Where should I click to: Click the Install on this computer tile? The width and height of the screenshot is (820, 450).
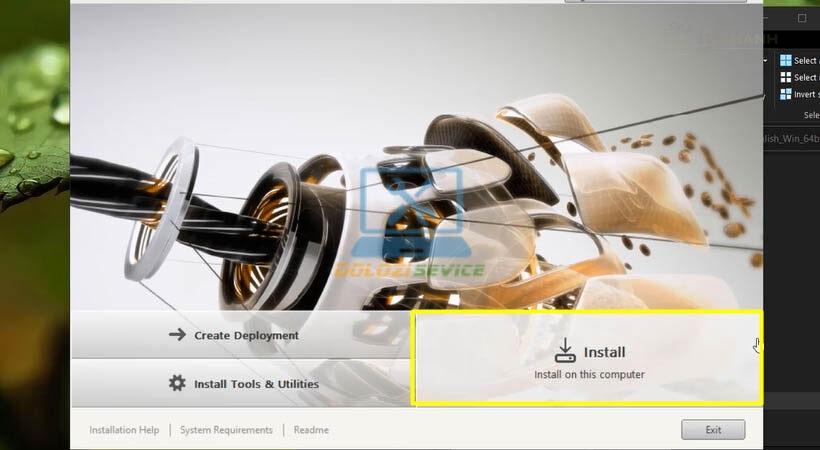(x=587, y=358)
